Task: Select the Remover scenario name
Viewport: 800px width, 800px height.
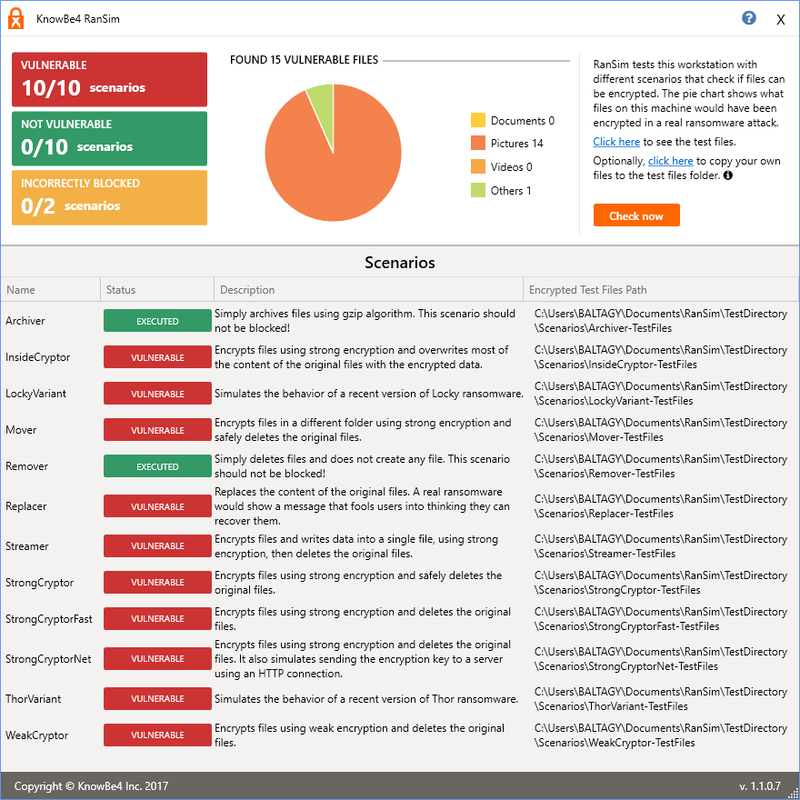Action: 27,466
